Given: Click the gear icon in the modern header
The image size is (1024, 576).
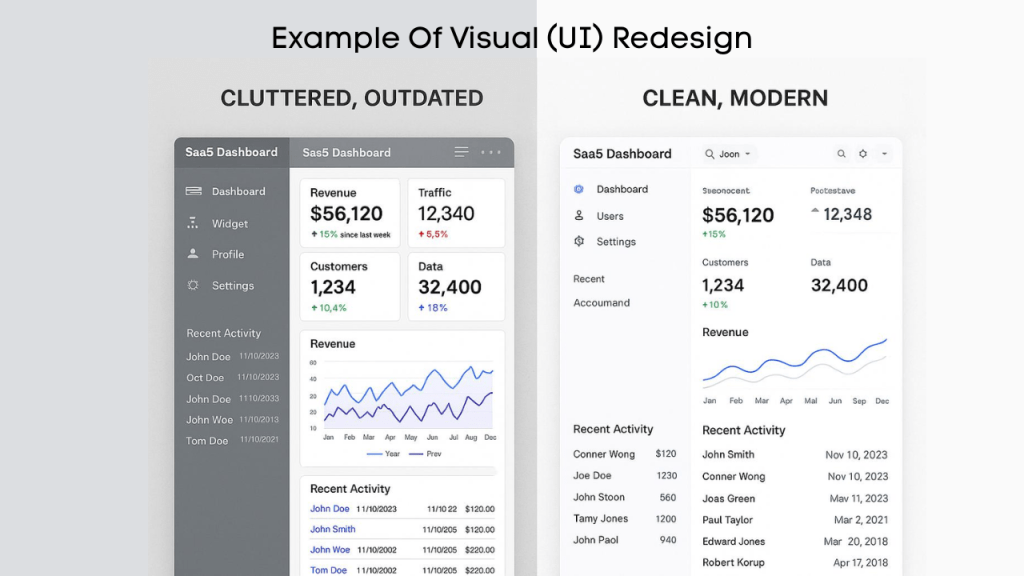Looking at the screenshot, I should [862, 154].
